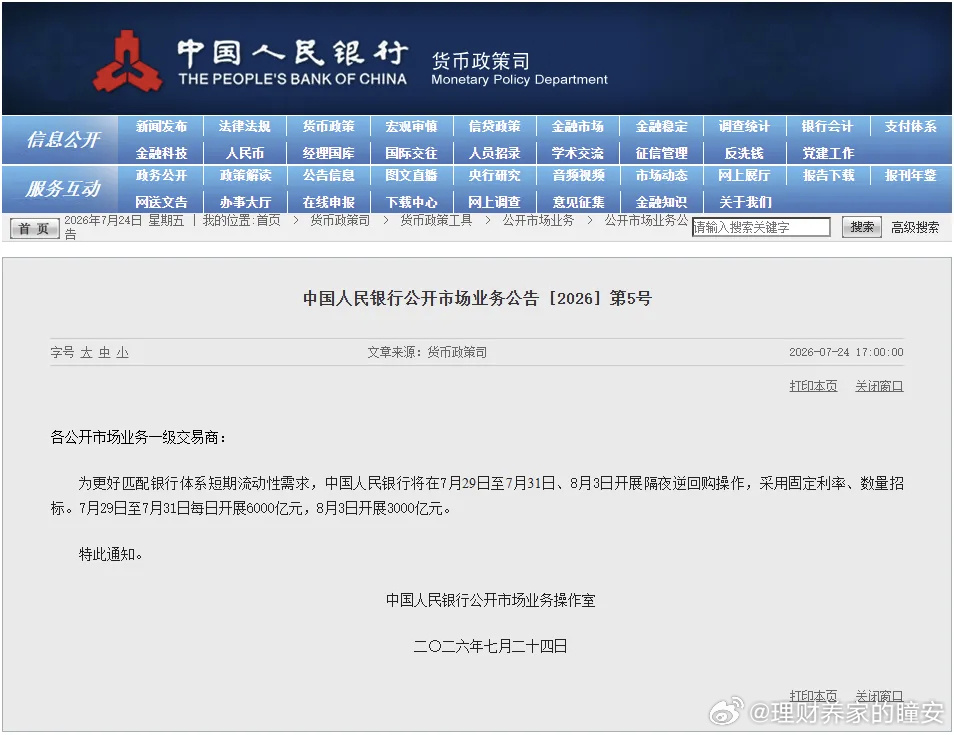Click the 下载中心 link
This screenshot has height=735, width=954.
[x=411, y=203]
